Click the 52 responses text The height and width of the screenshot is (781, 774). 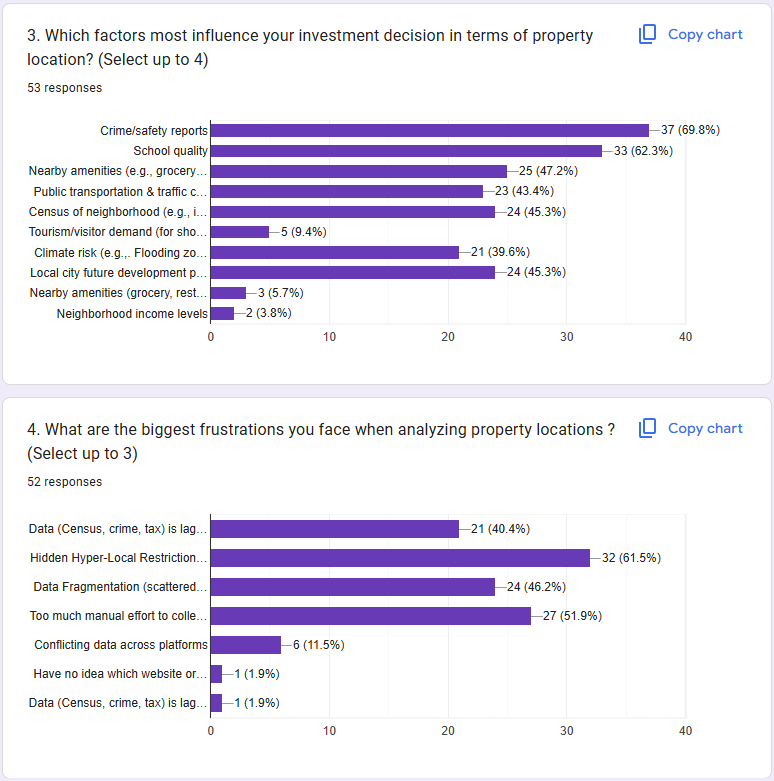(x=65, y=482)
